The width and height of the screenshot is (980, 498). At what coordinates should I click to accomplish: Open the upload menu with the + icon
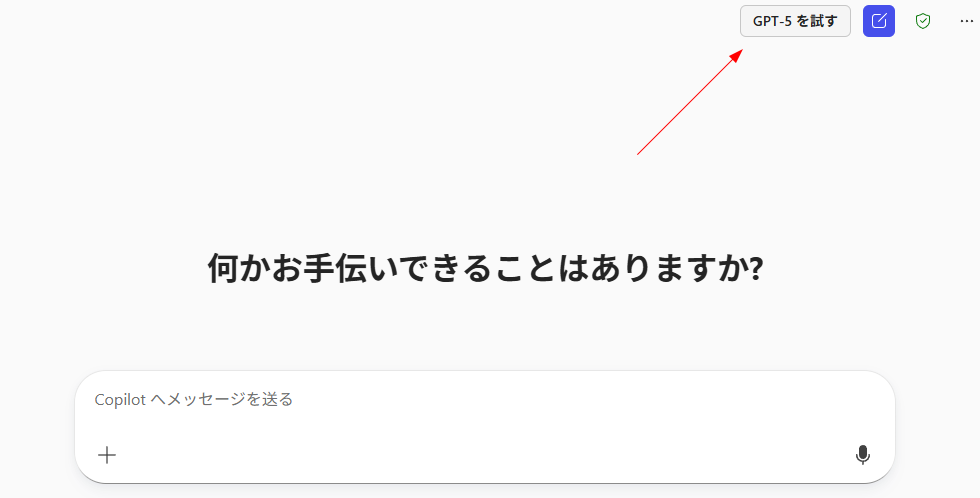pos(107,455)
